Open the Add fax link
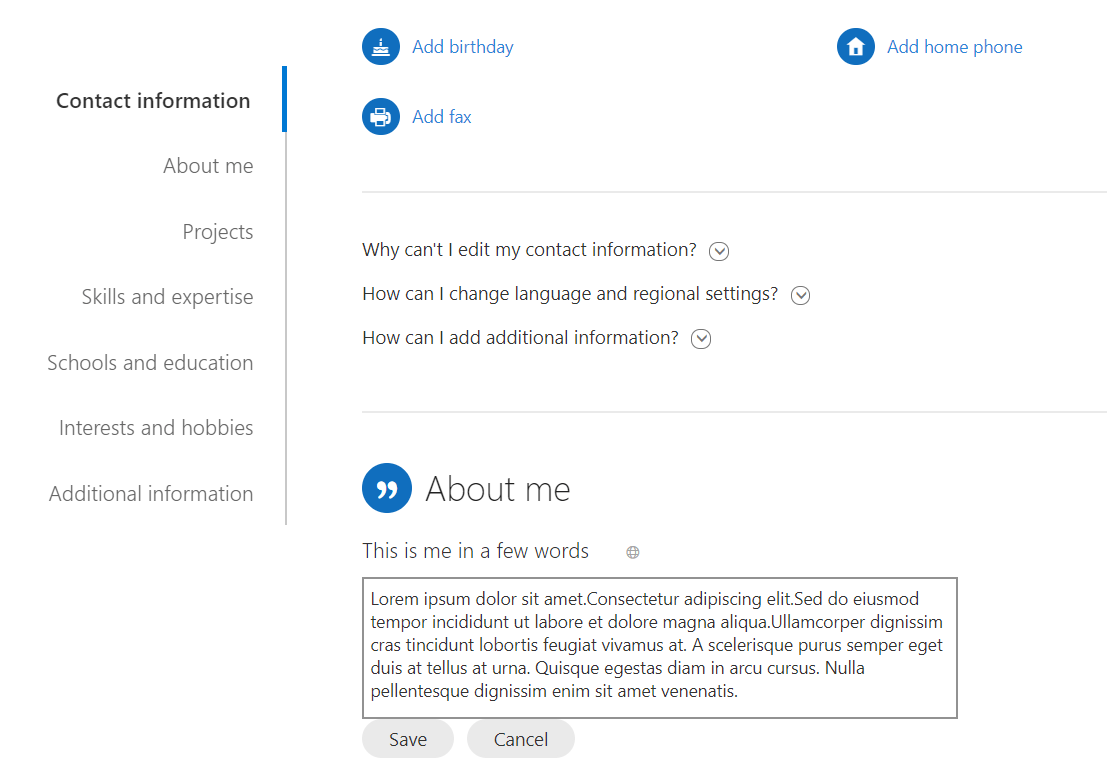 click(441, 116)
